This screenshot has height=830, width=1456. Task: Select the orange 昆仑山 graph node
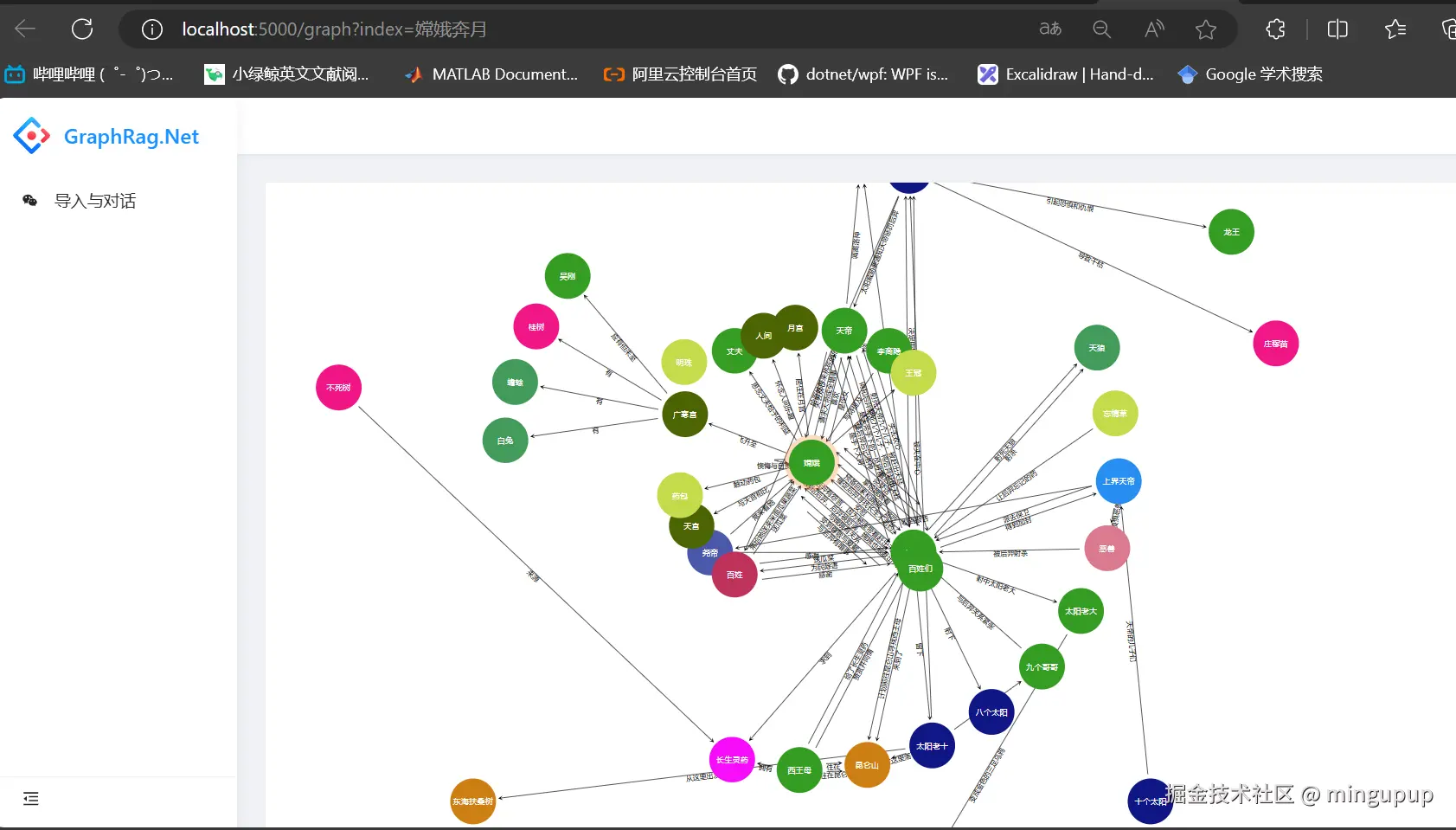(x=867, y=764)
